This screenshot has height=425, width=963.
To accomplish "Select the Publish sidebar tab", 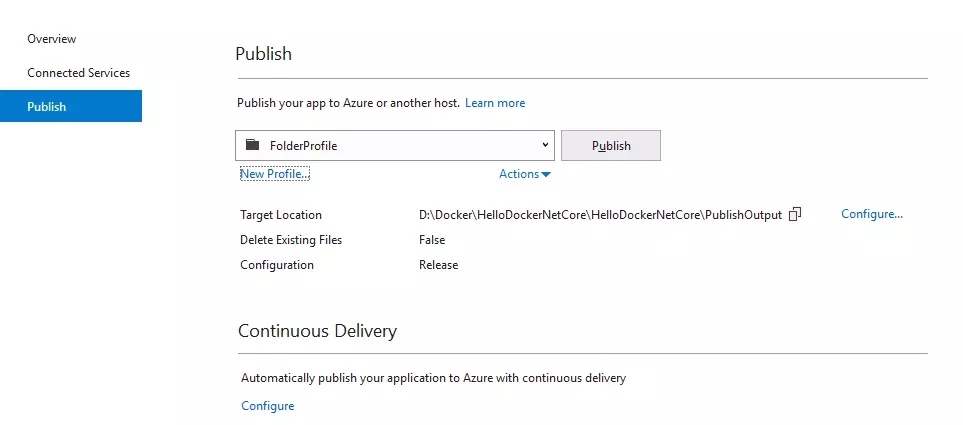I will (47, 106).
